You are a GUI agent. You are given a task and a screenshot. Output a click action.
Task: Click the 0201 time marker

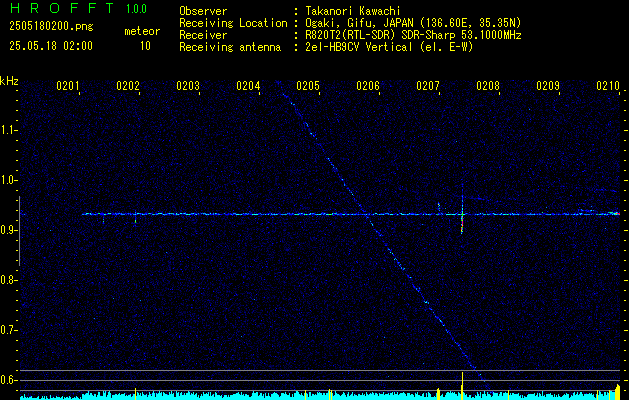coord(67,85)
